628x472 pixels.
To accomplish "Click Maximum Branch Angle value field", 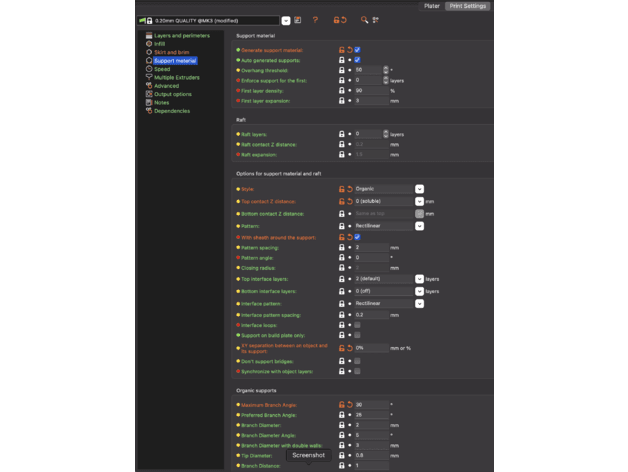I will coord(371,405).
